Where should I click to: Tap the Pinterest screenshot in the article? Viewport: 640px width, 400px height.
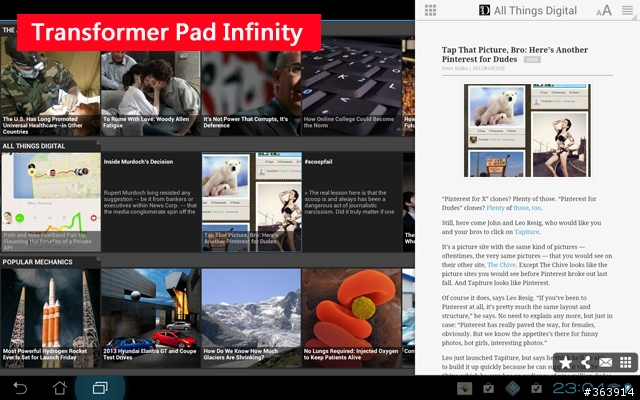coord(527,130)
